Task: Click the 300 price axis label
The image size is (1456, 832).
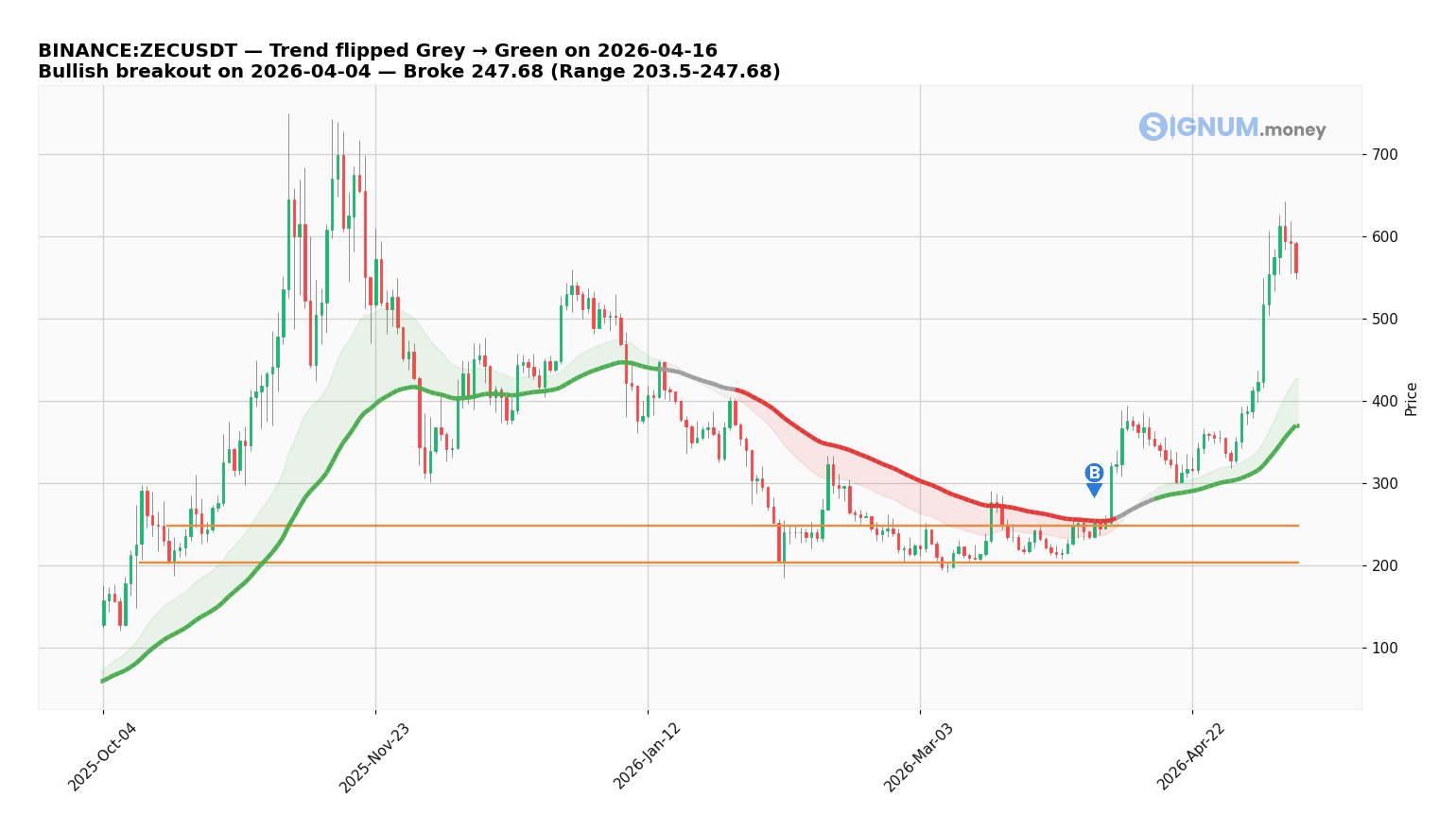Action: tap(1385, 483)
